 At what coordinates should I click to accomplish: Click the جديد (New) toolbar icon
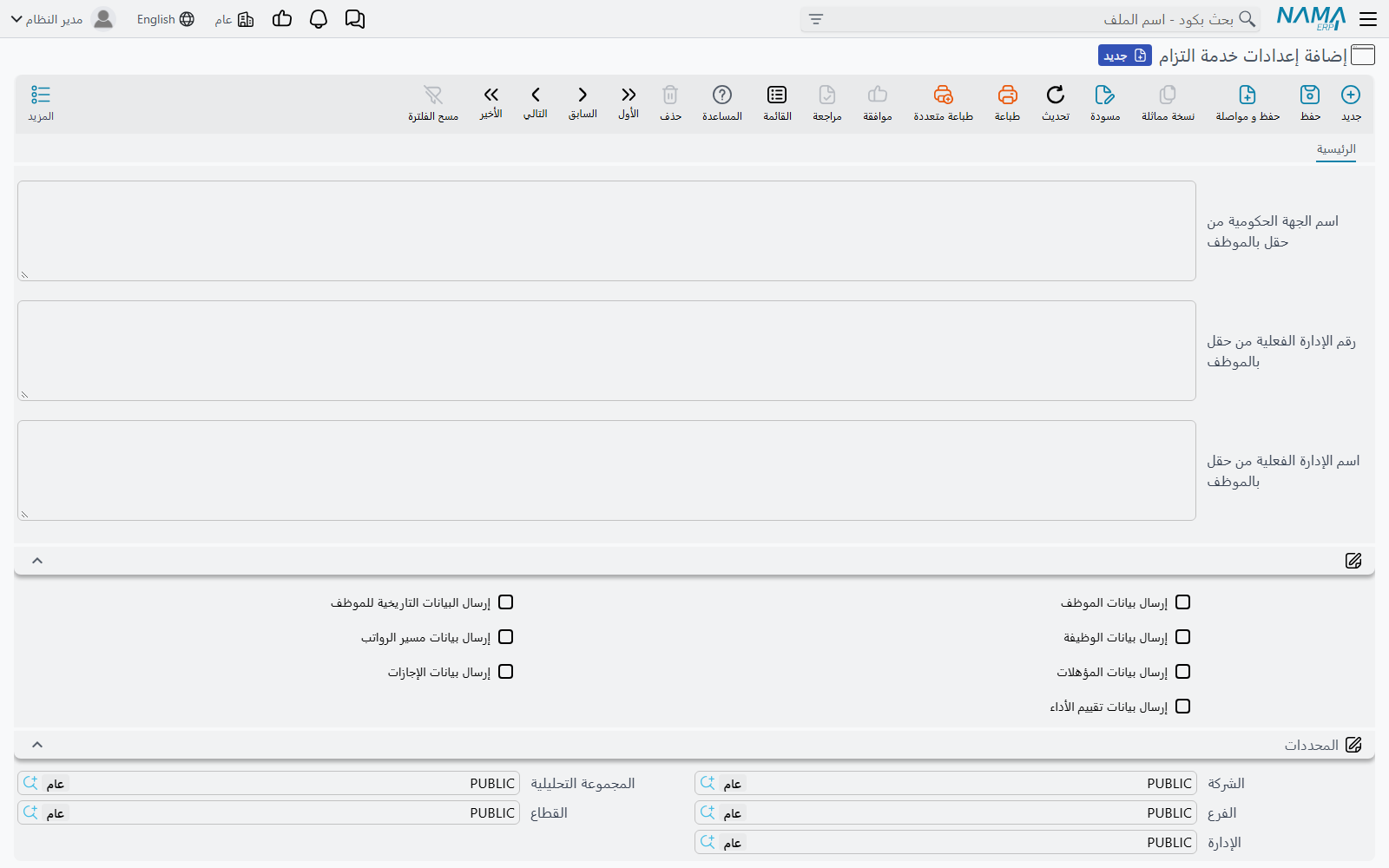[x=1351, y=95]
